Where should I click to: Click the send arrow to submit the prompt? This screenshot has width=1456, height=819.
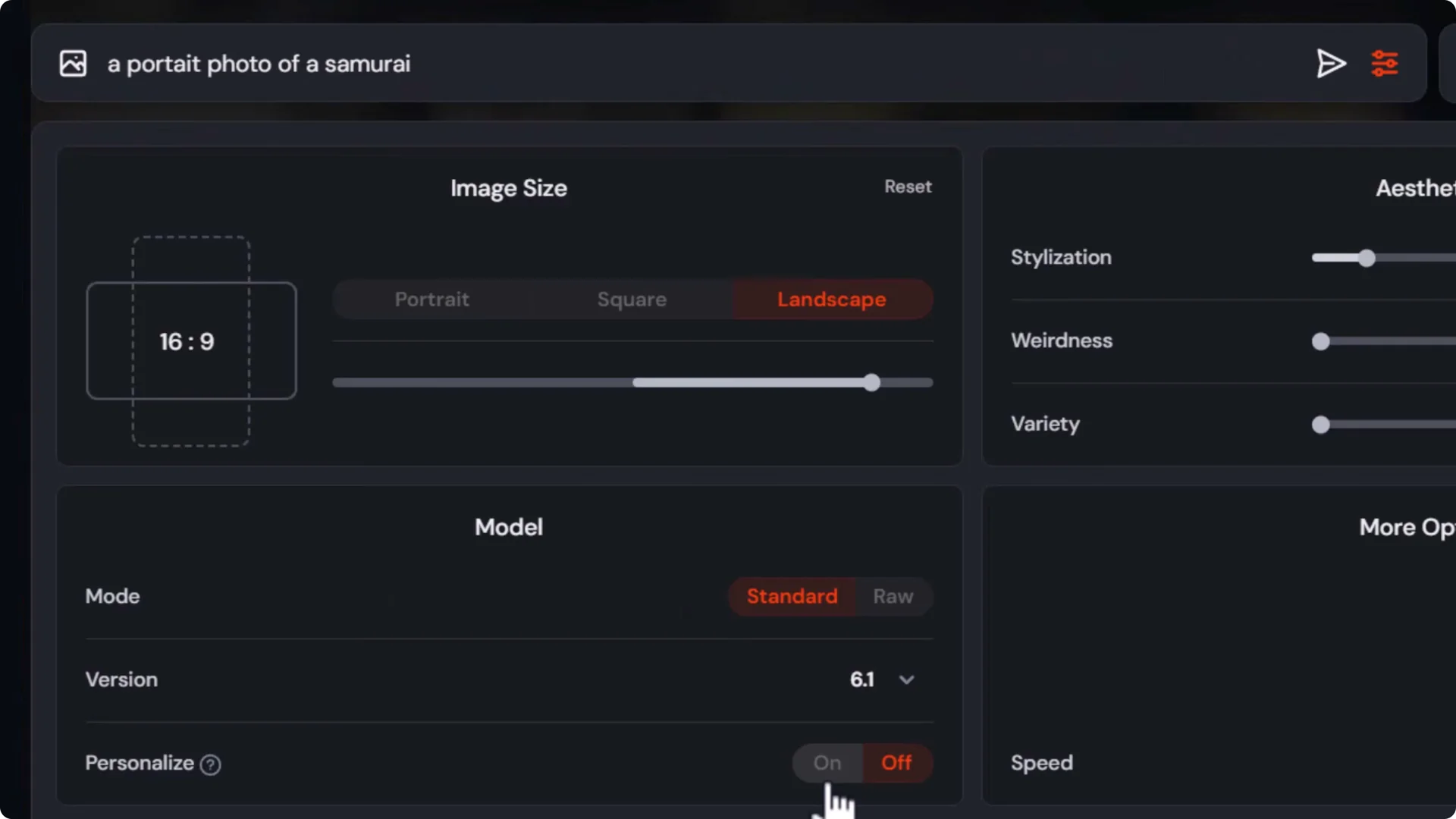(1331, 64)
